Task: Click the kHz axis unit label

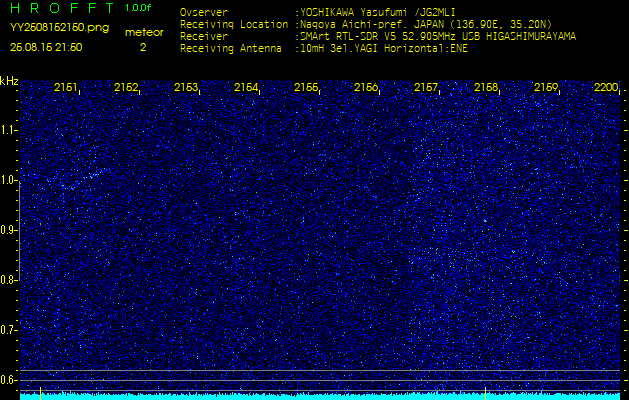Action: pyautogui.click(x=9, y=81)
